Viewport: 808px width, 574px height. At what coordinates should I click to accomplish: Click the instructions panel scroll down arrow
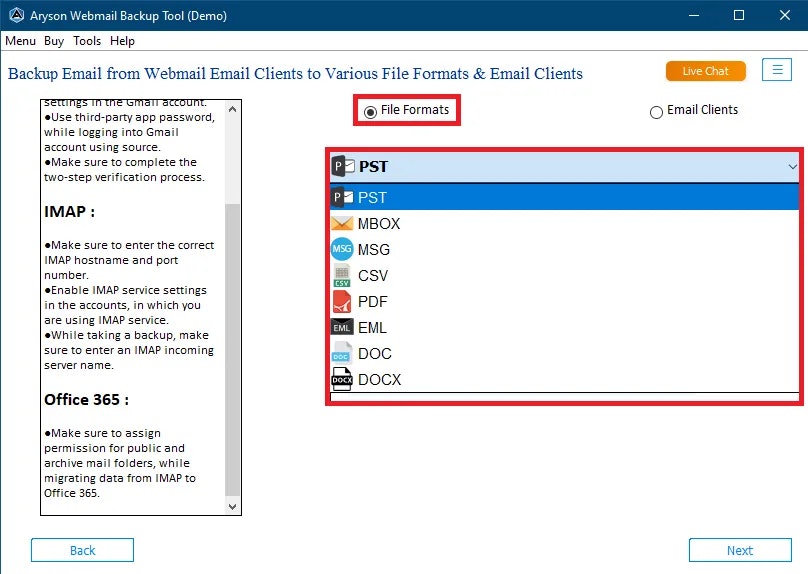[232, 507]
